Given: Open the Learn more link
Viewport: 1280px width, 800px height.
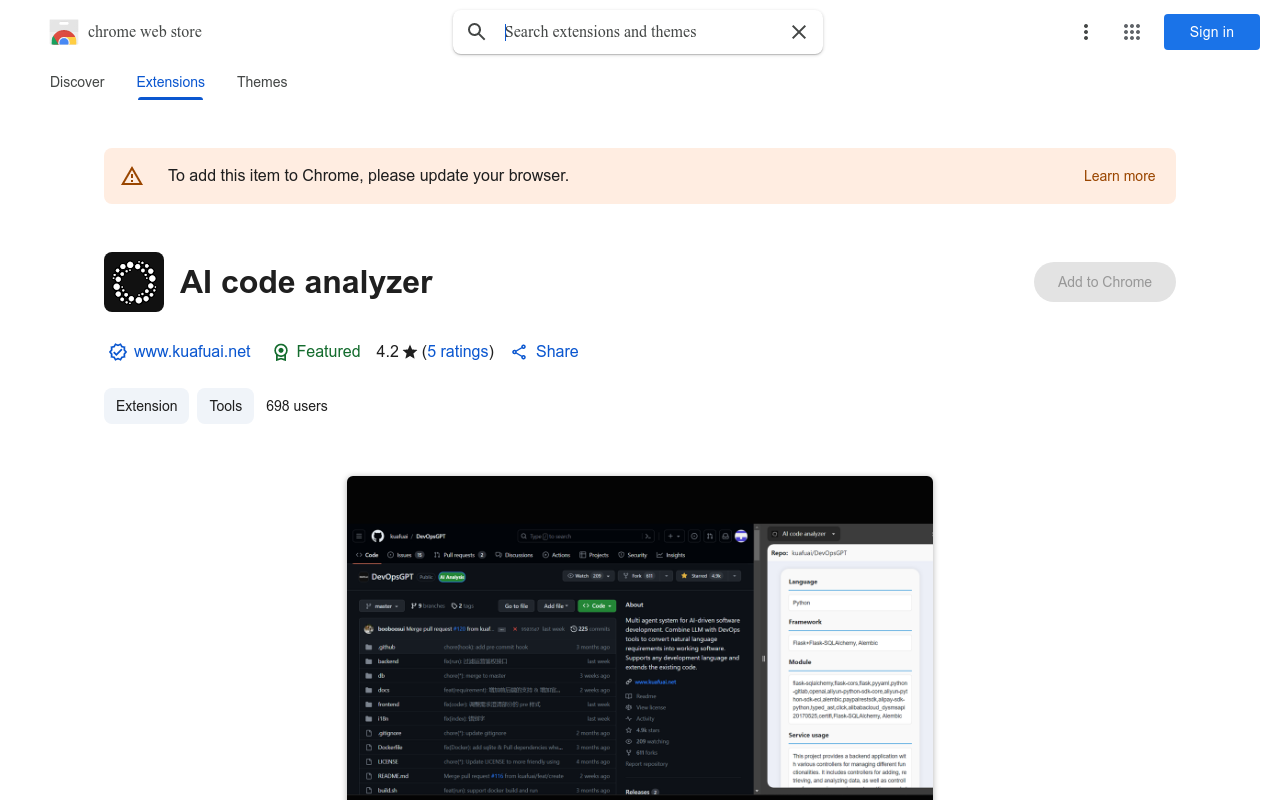Looking at the screenshot, I should click(1119, 176).
